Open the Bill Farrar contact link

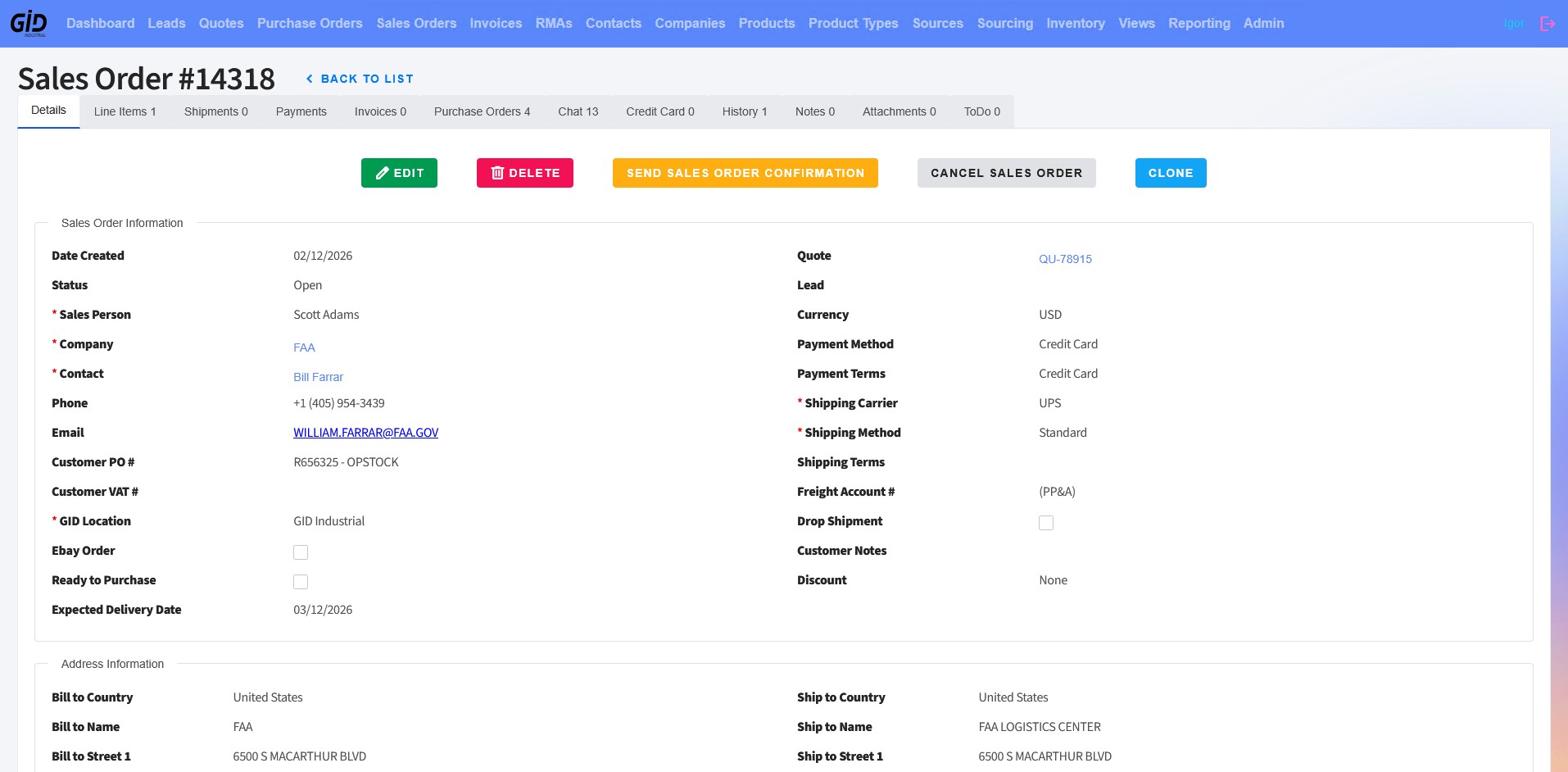(318, 377)
